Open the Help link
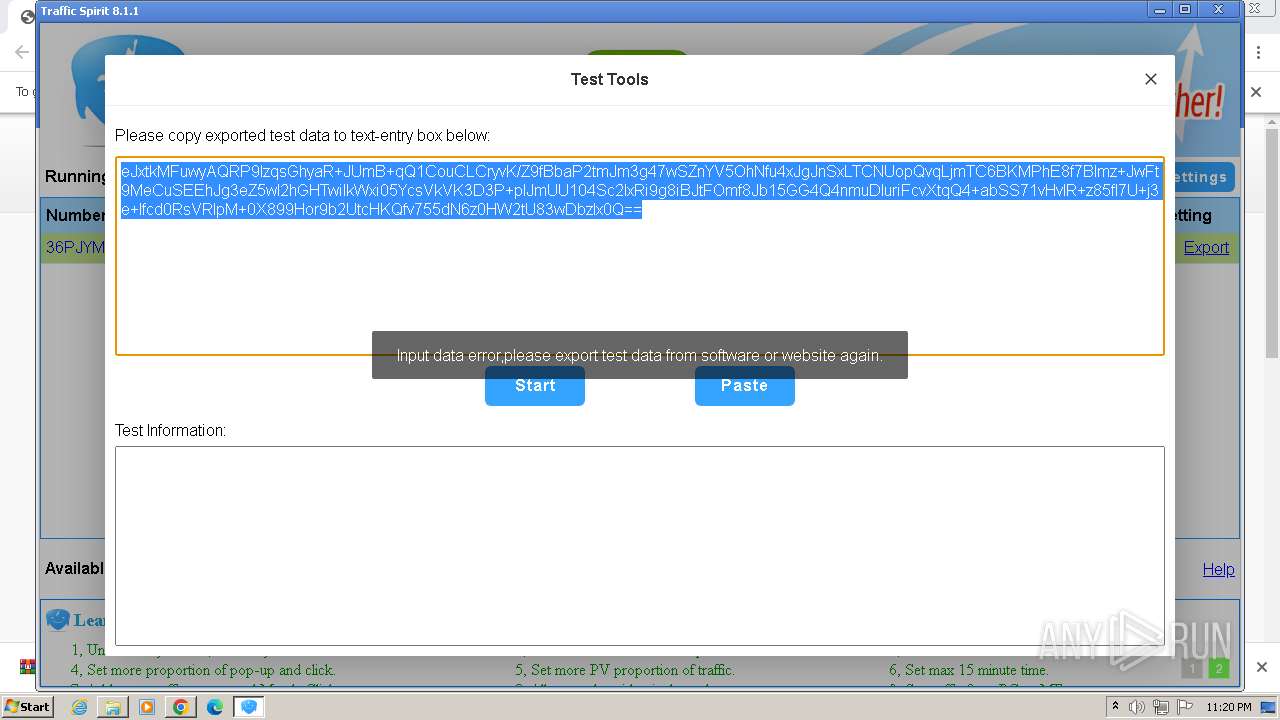Screen dimensions: 1280x720 click(x=1218, y=569)
